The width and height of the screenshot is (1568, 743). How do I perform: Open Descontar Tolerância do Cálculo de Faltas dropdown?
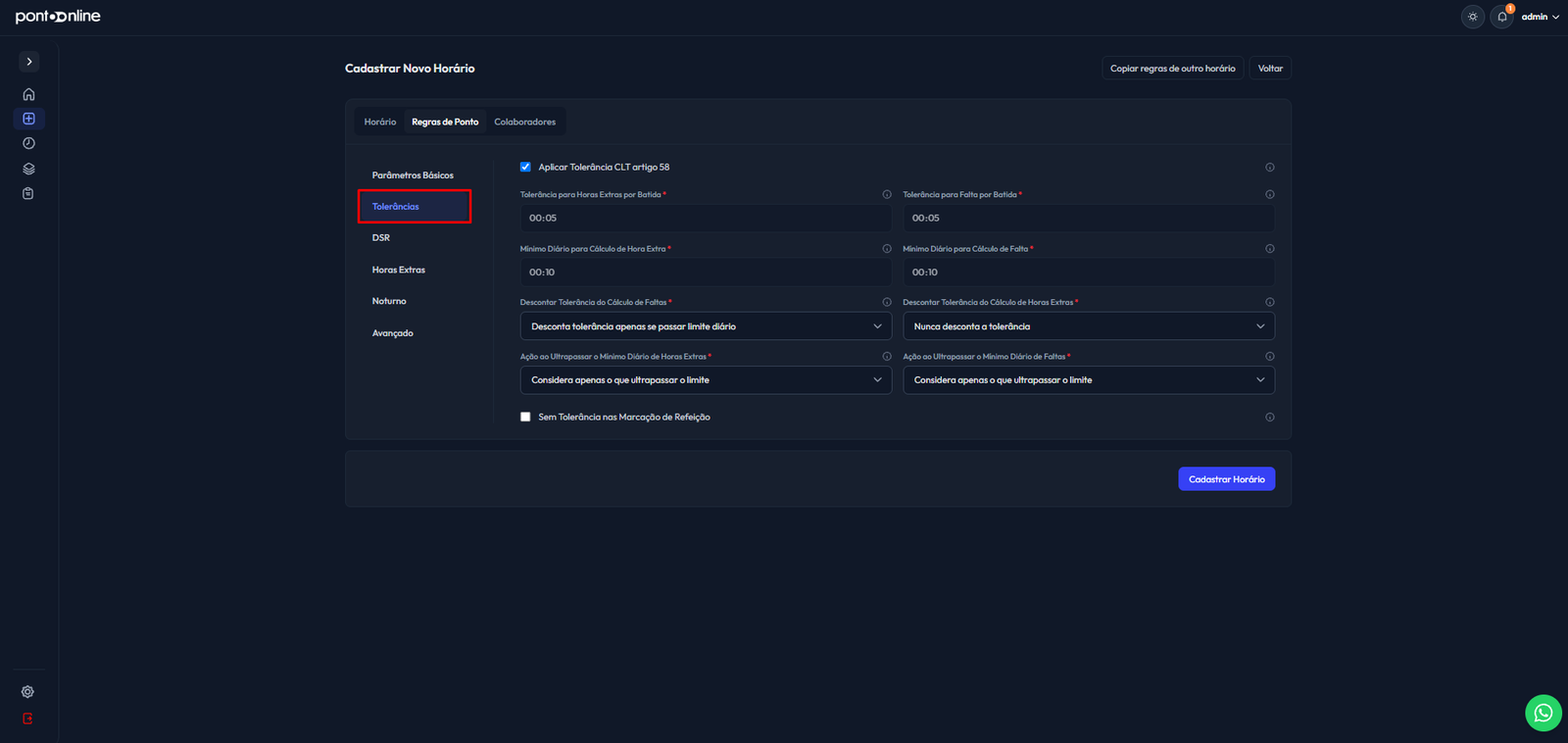[706, 326]
